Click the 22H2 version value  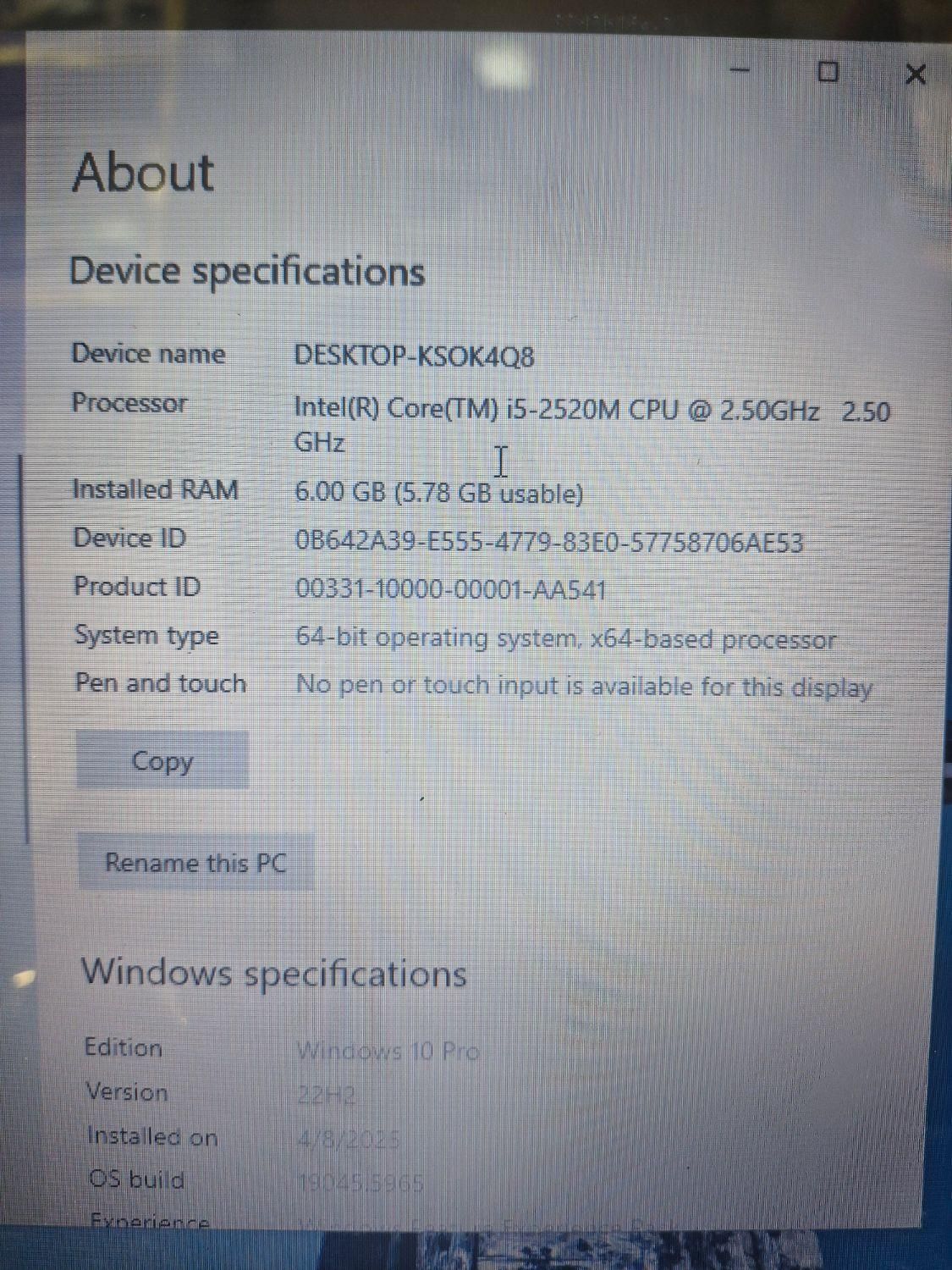point(327,1095)
